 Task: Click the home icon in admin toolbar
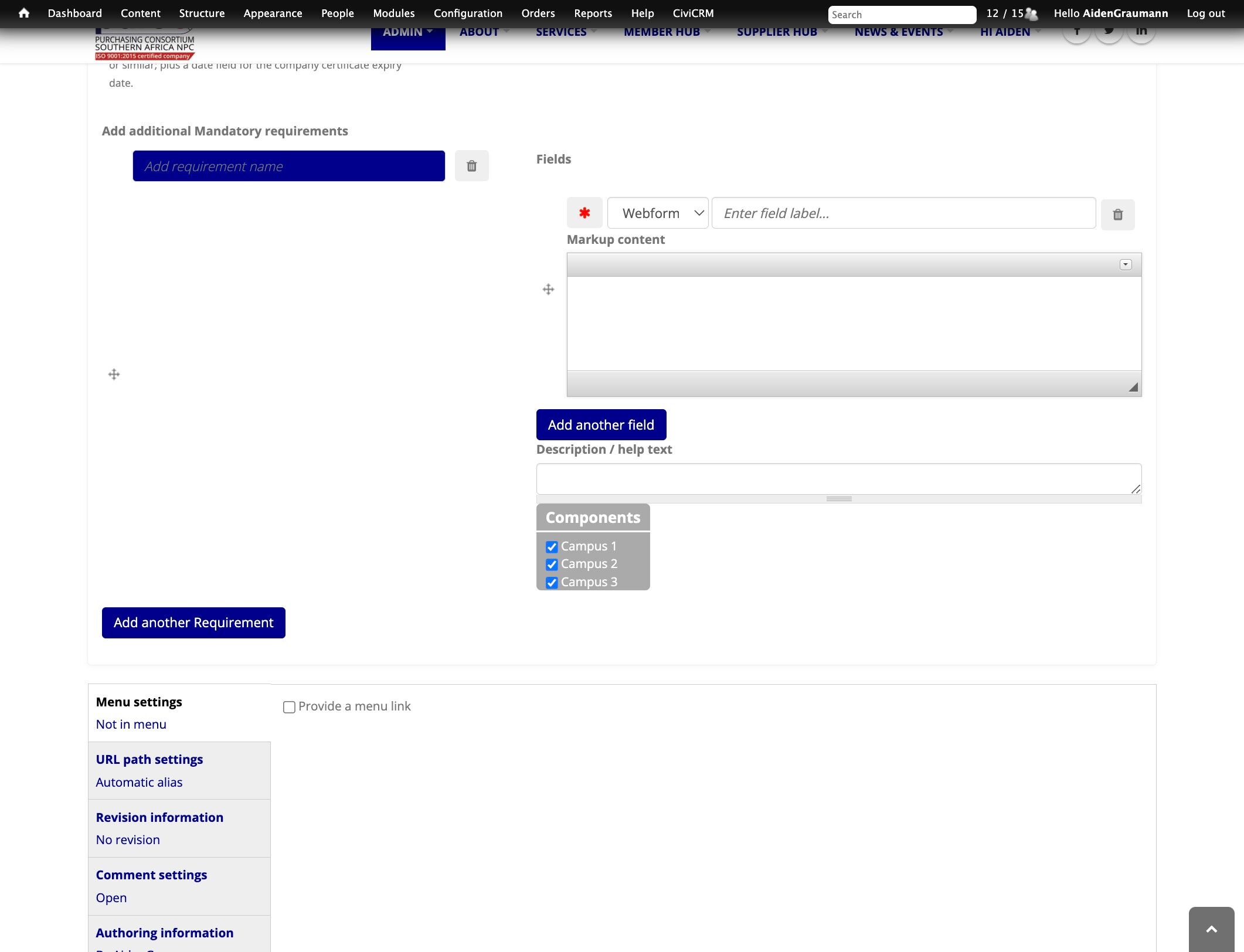pos(23,13)
